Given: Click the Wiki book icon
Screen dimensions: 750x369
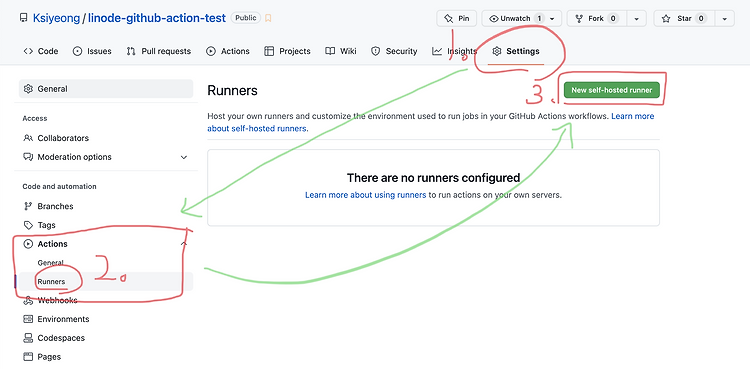Looking at the screenshot, I should (330, 51).
